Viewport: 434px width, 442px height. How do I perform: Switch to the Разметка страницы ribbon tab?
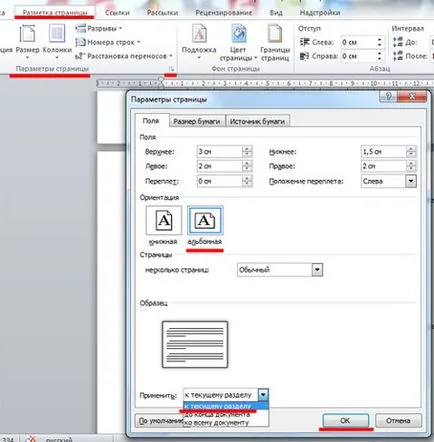coord(55,13)
